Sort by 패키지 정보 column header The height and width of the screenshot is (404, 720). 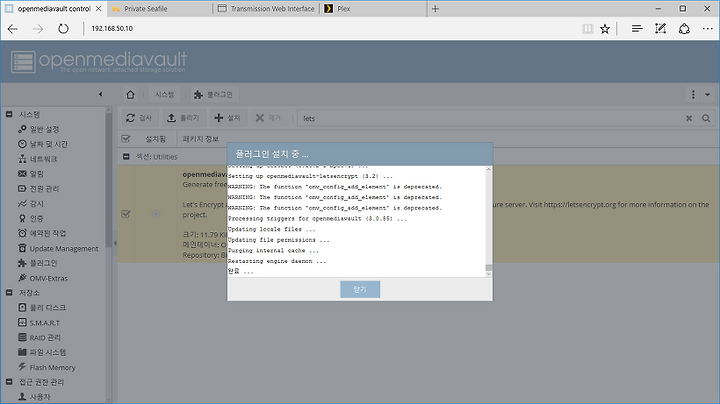[201, 139]
